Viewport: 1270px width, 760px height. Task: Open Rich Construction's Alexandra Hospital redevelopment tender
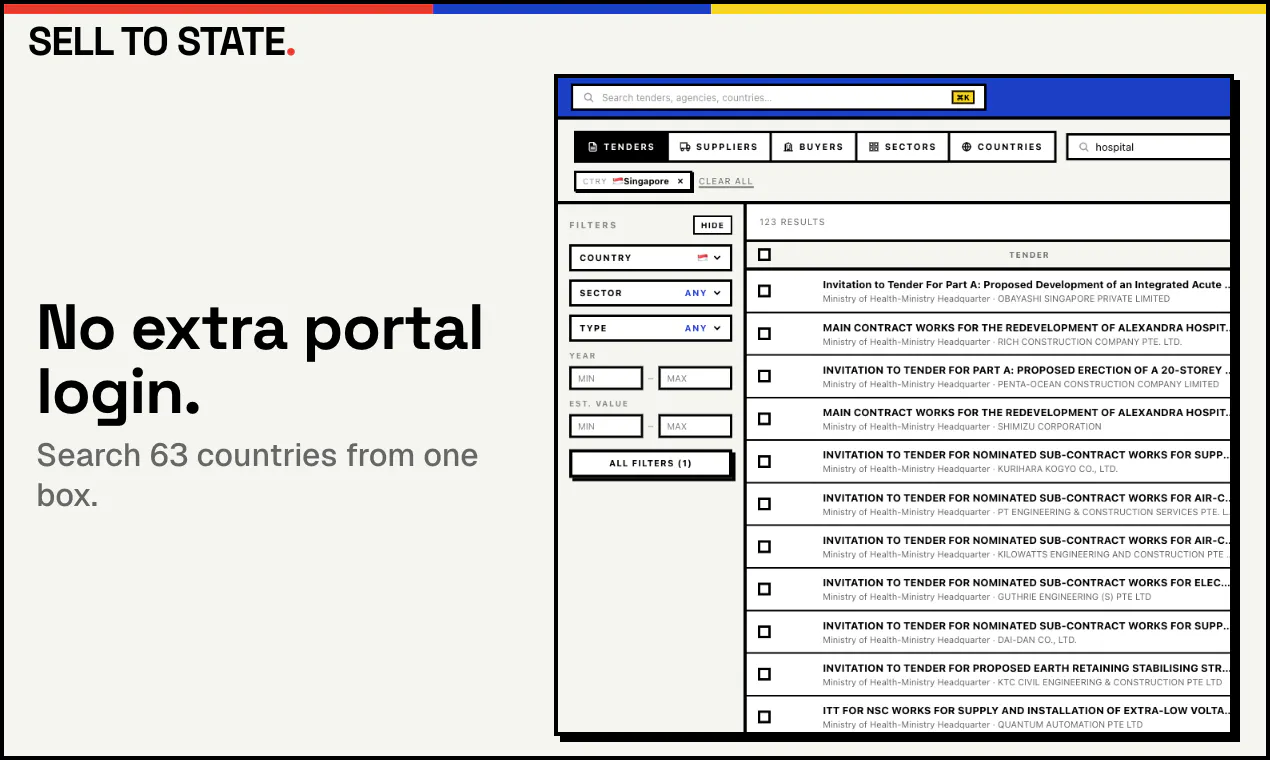tap(1026, 327)
